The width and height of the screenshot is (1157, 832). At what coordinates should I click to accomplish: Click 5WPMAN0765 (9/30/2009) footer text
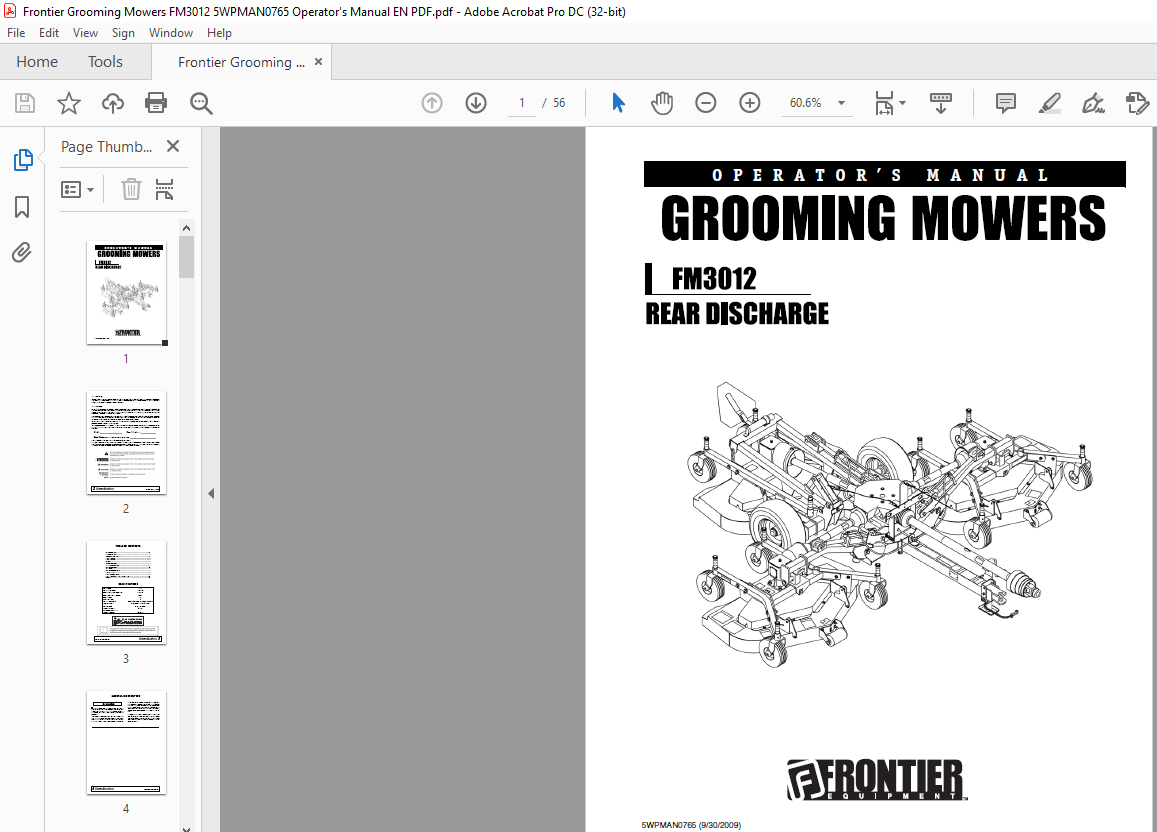pyautogui.click(x=691, y=825)
